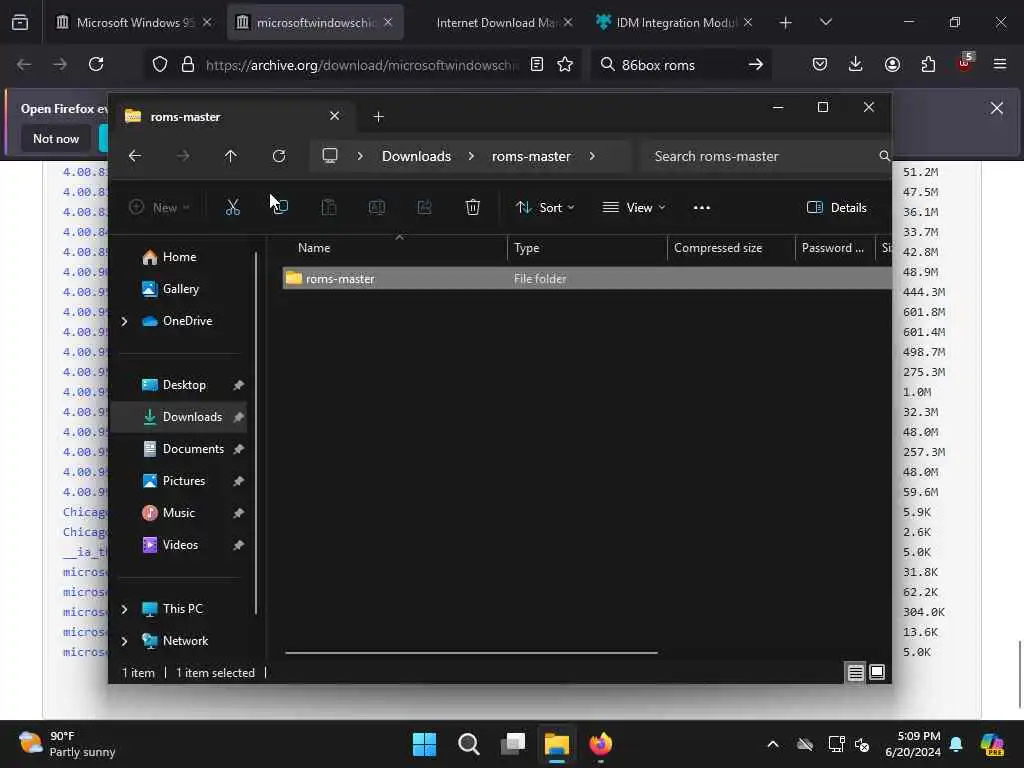Click the weather widget on taskbar
The width and height of the screenshot is (1024, 768).
point(67,744)
